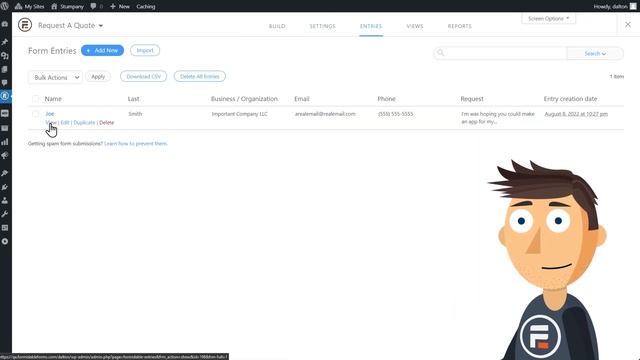Open the Posts pushpin sidebar icon

pos(5,42)
